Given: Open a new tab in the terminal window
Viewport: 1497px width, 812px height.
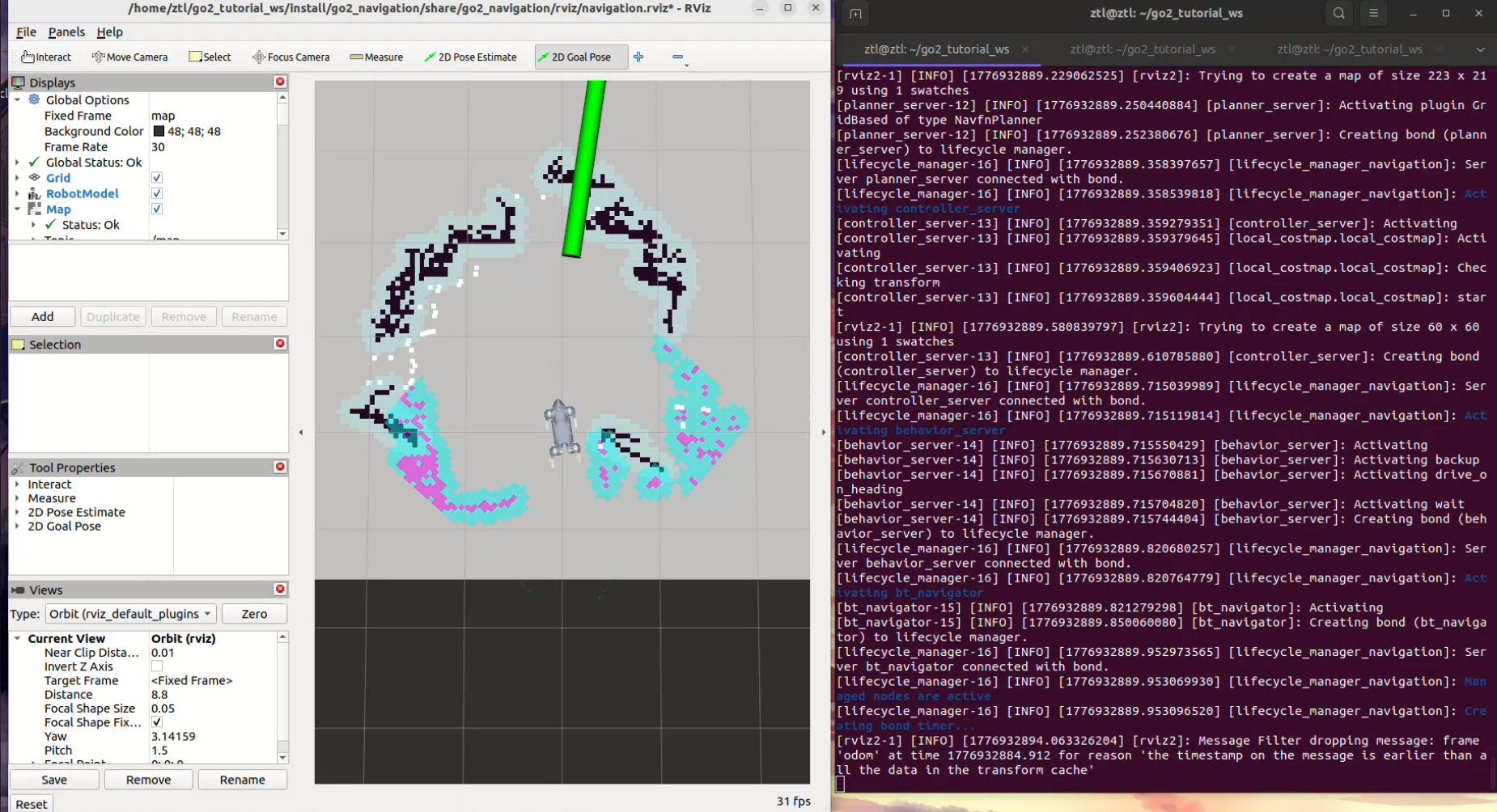Looking at the screenshot, I should (x=855, y=14).
